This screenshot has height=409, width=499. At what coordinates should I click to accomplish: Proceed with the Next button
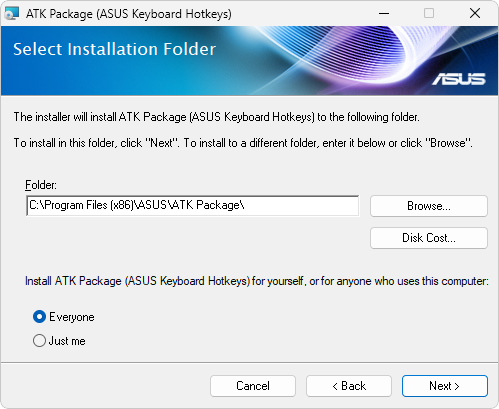tap(445, 386)
